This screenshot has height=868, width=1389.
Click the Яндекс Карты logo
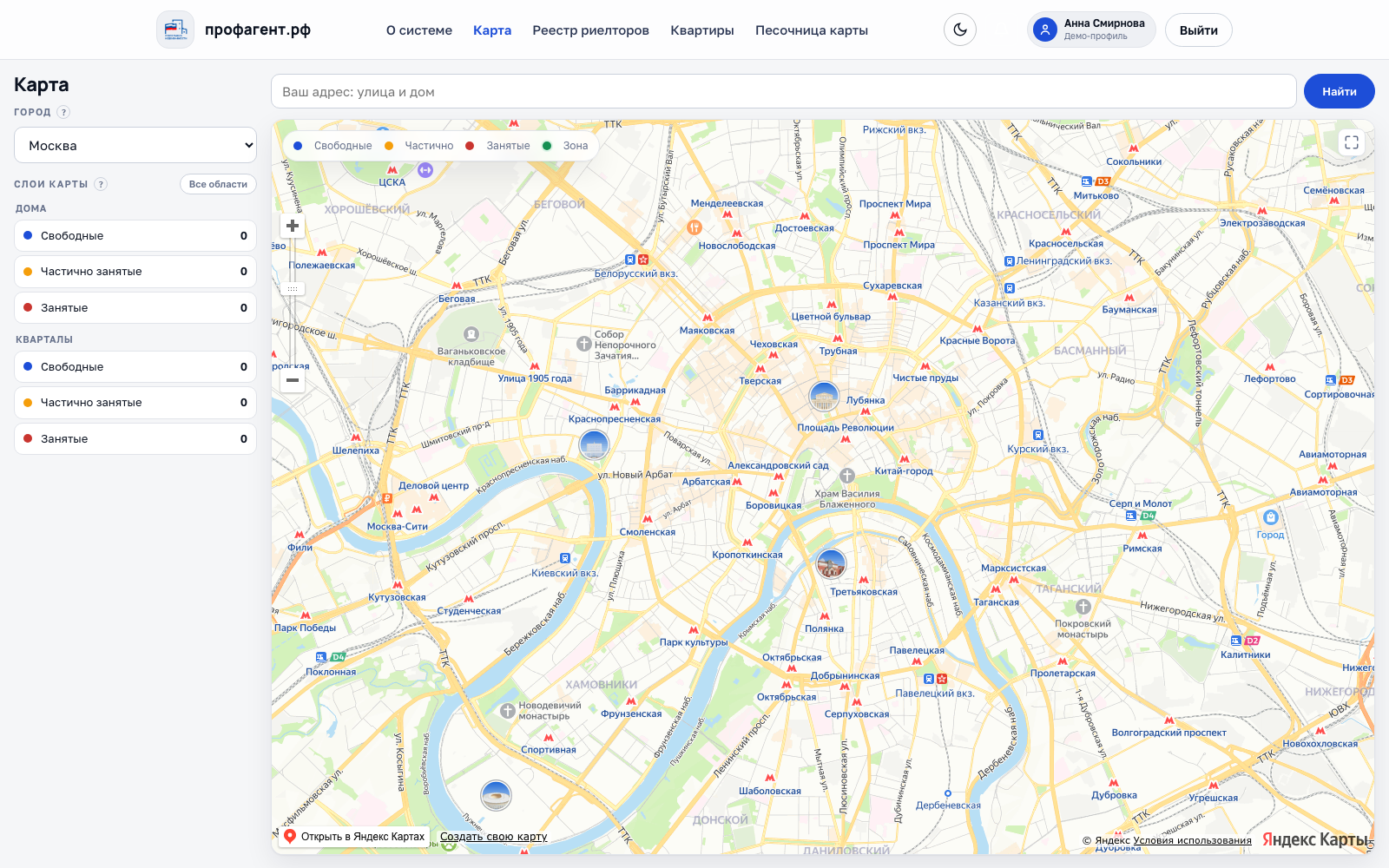(1315, 839)
